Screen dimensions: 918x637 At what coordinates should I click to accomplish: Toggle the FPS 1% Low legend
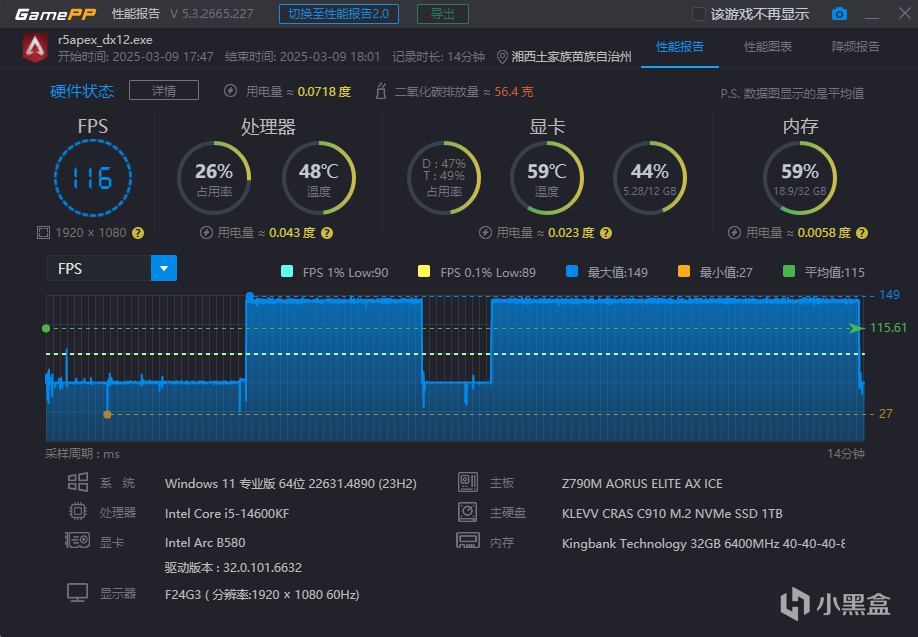pyautogui.click(x=334, y=272)
